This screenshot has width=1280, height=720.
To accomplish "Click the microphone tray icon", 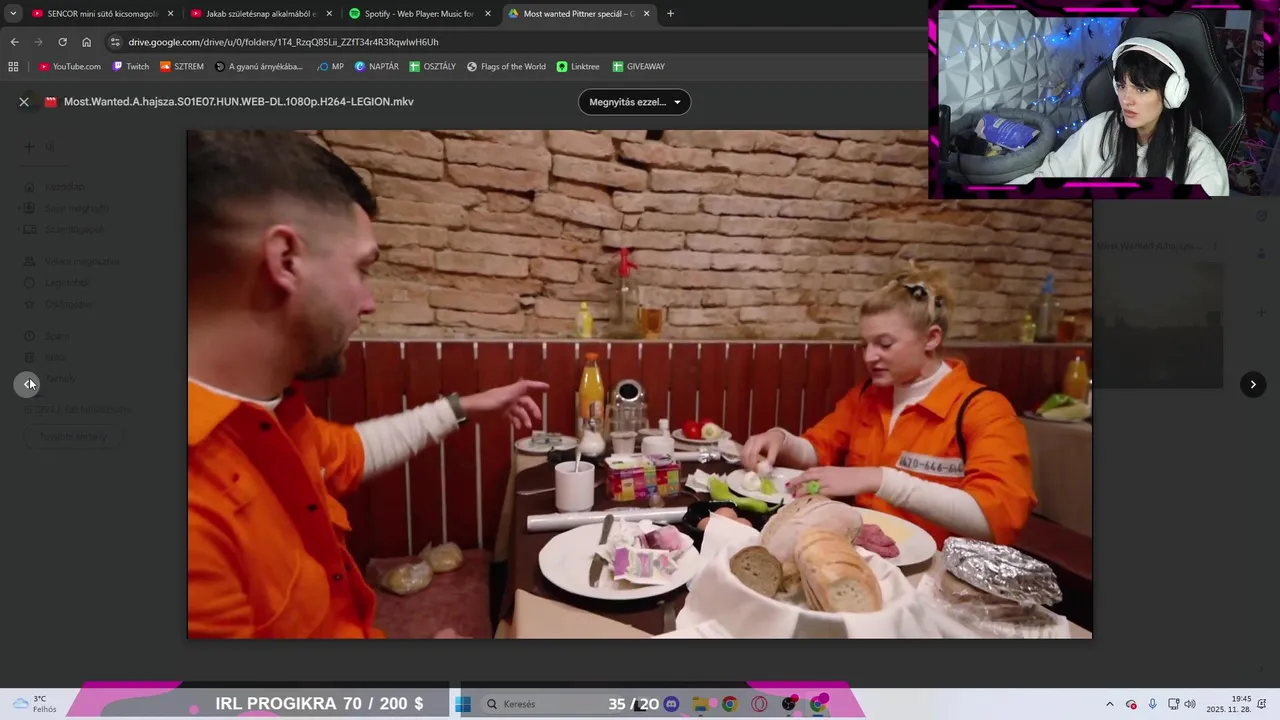I will [1152, 704].
